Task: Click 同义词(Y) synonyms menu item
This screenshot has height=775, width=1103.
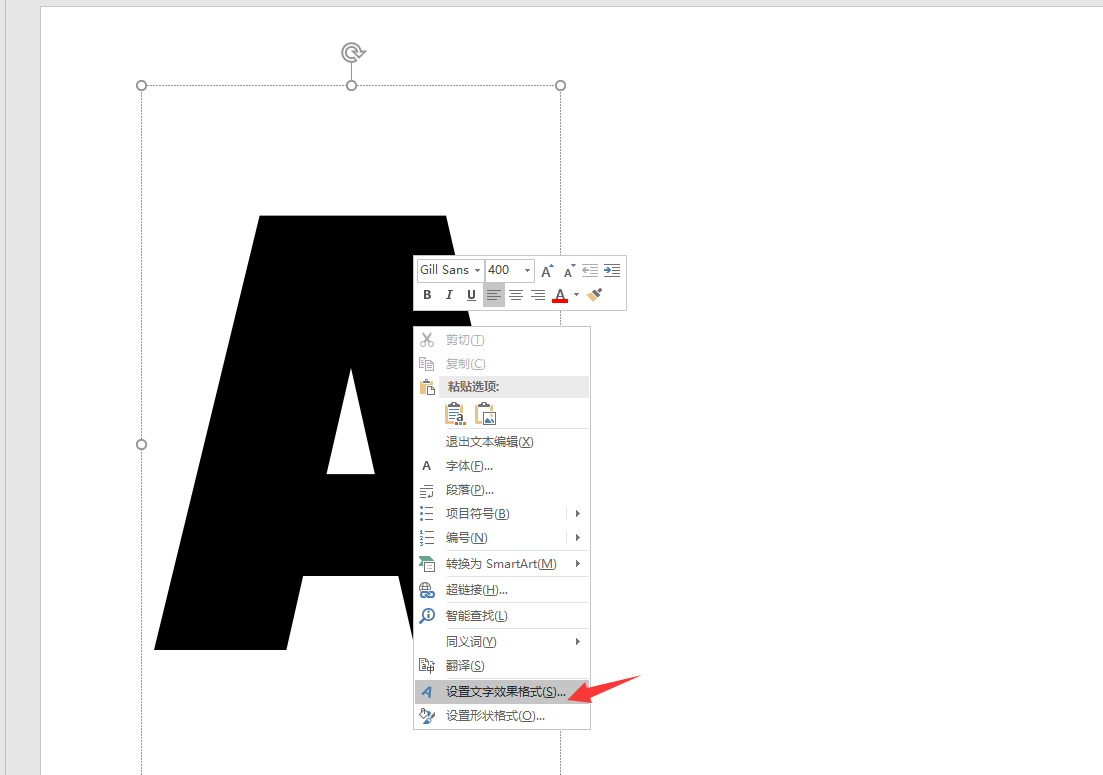Action: tap(502, 641)
